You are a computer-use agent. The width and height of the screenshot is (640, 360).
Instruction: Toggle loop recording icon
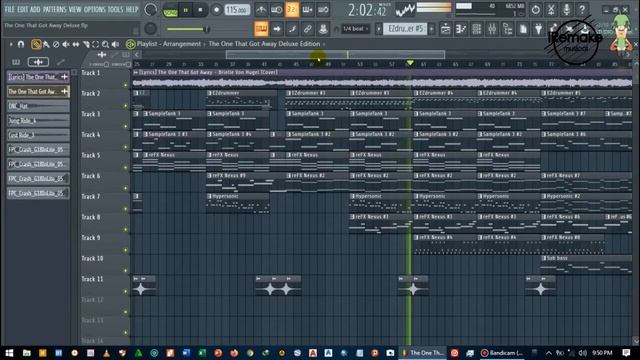click(x=323, y=9)
